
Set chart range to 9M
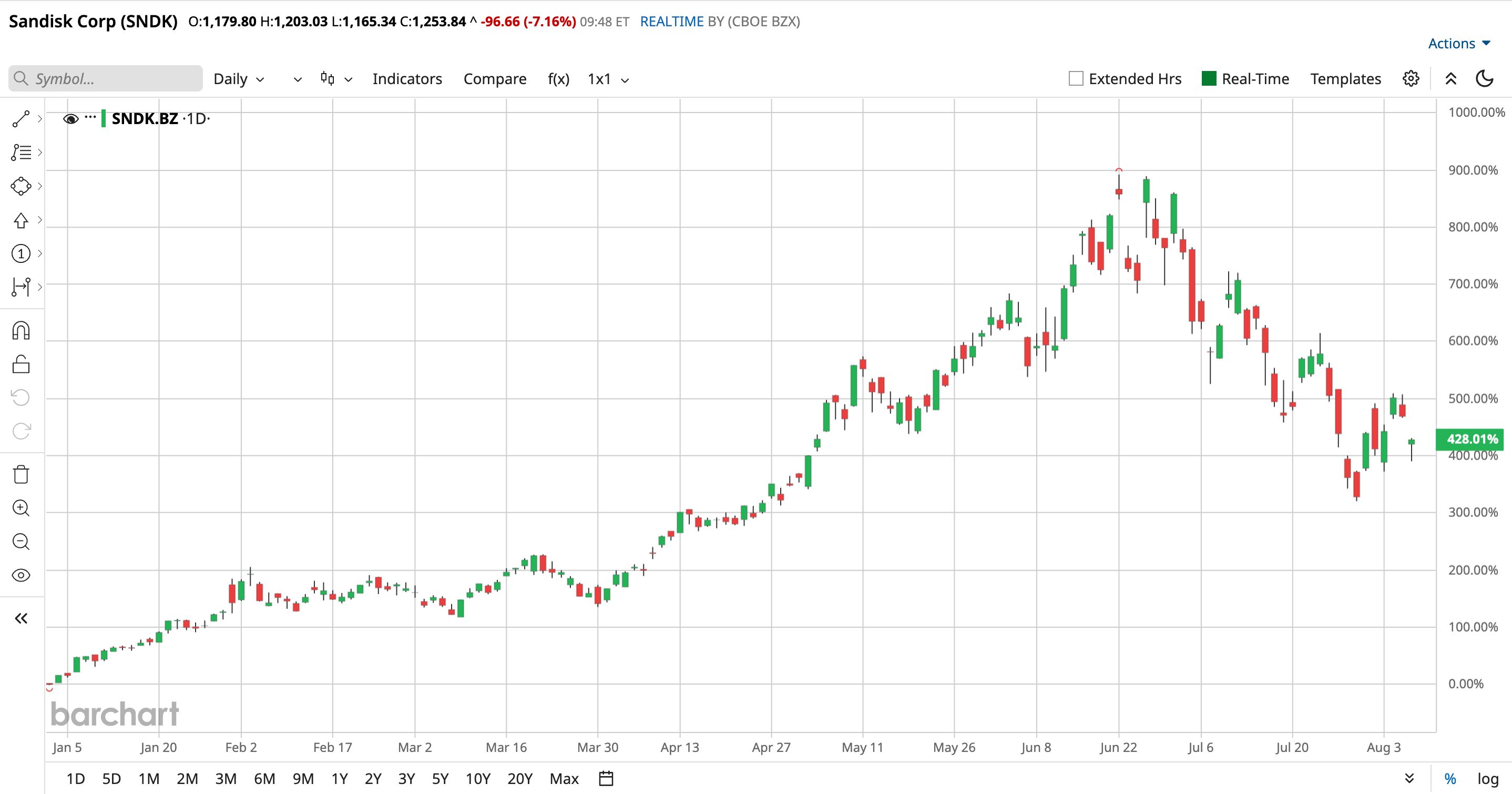point(303,779)
